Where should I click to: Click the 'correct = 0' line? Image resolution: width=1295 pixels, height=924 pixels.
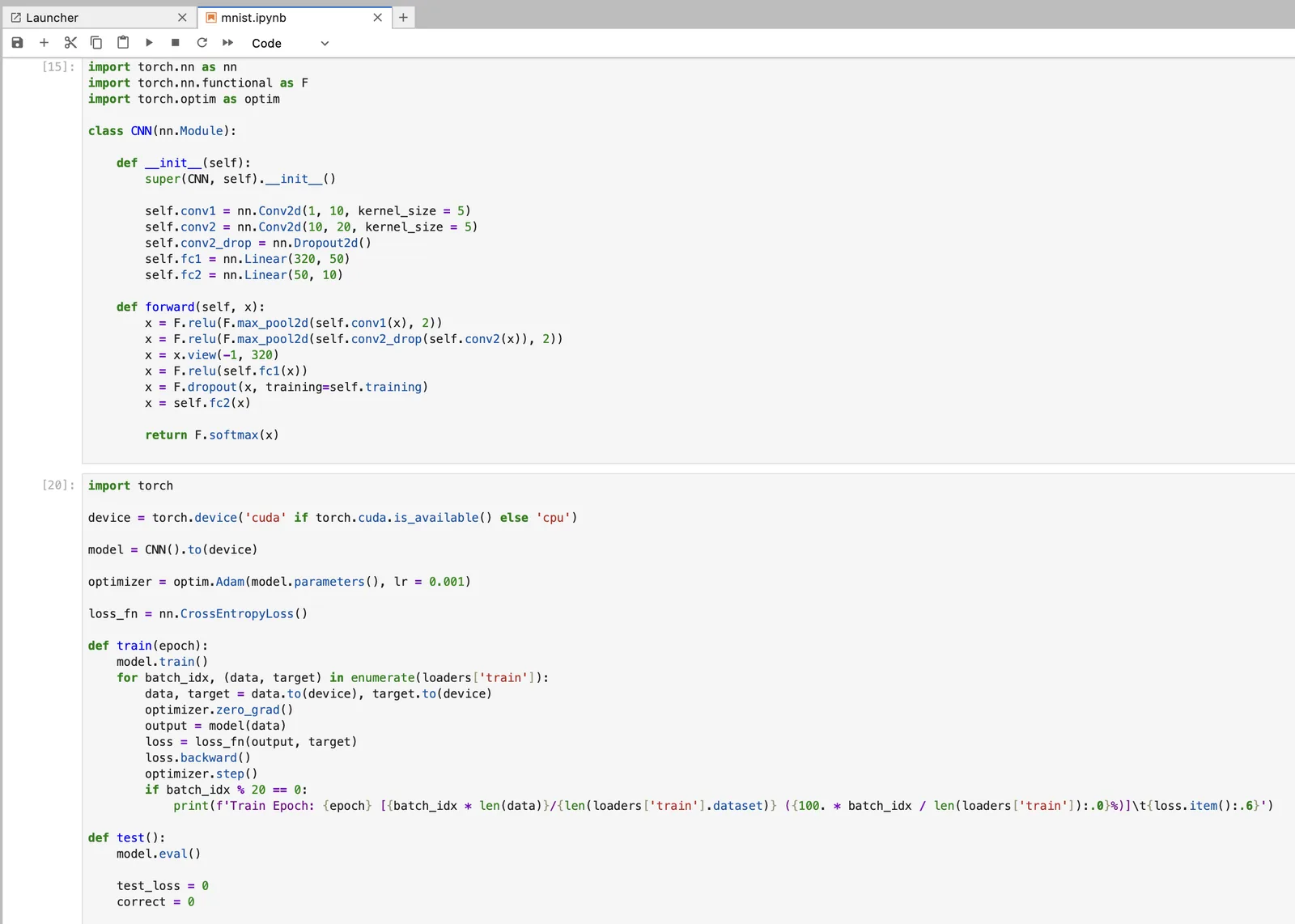click(155, 902)
